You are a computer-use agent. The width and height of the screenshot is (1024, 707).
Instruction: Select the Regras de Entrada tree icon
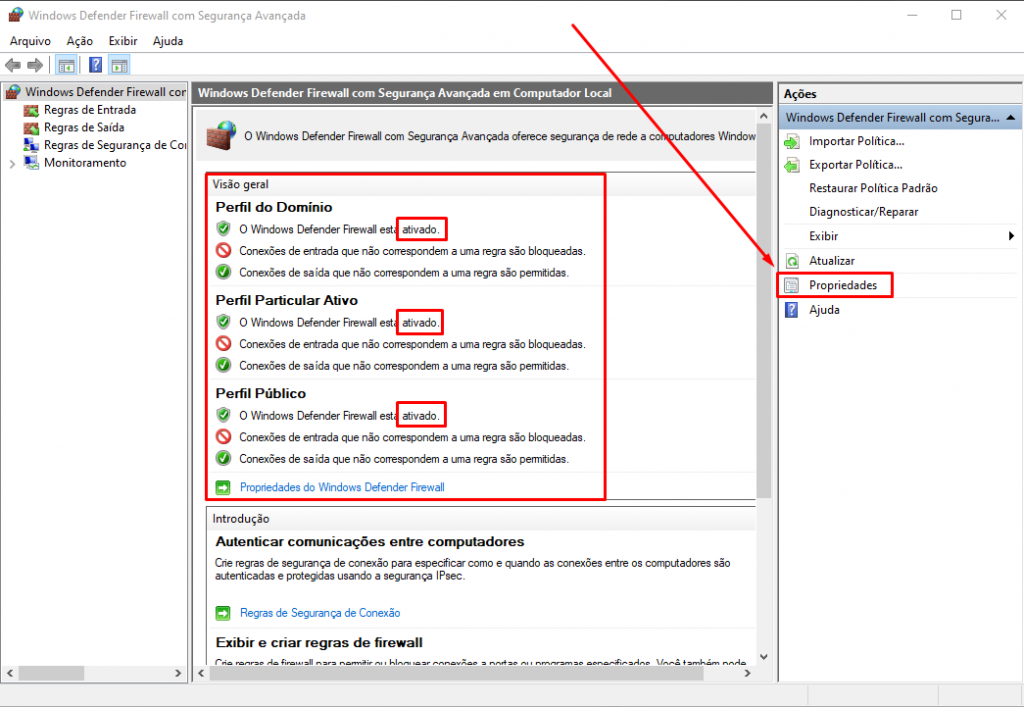pyautogui.click(x=31, y=110)
